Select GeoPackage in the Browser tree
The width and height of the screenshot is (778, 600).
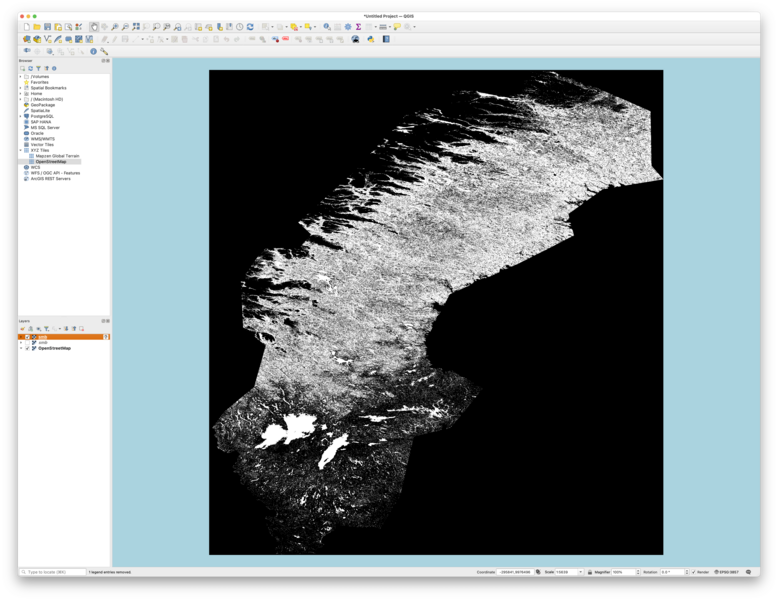[43, 105]
